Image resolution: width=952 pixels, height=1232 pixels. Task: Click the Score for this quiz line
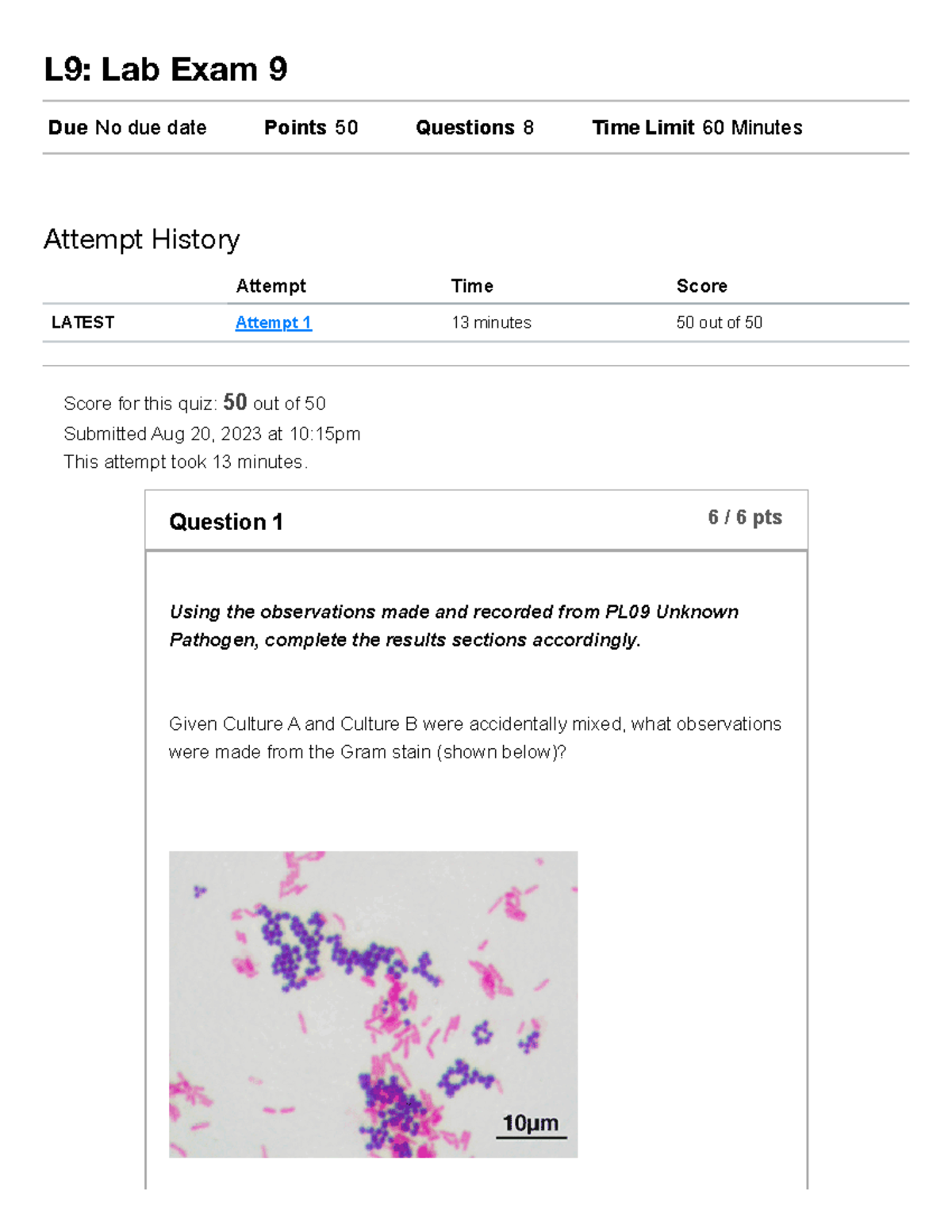coord(194,403)
